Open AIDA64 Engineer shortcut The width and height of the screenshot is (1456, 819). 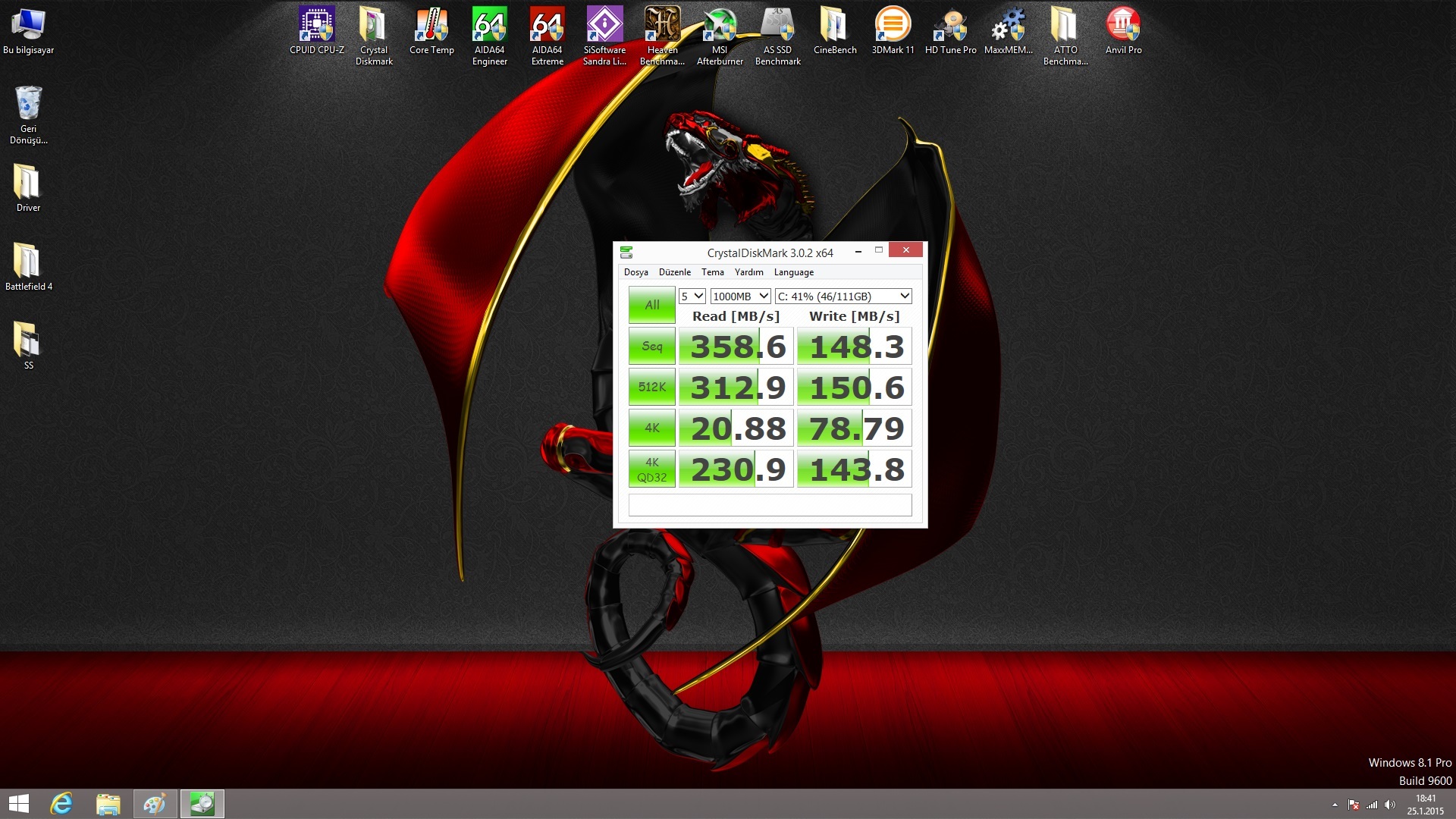pos(489,36)
